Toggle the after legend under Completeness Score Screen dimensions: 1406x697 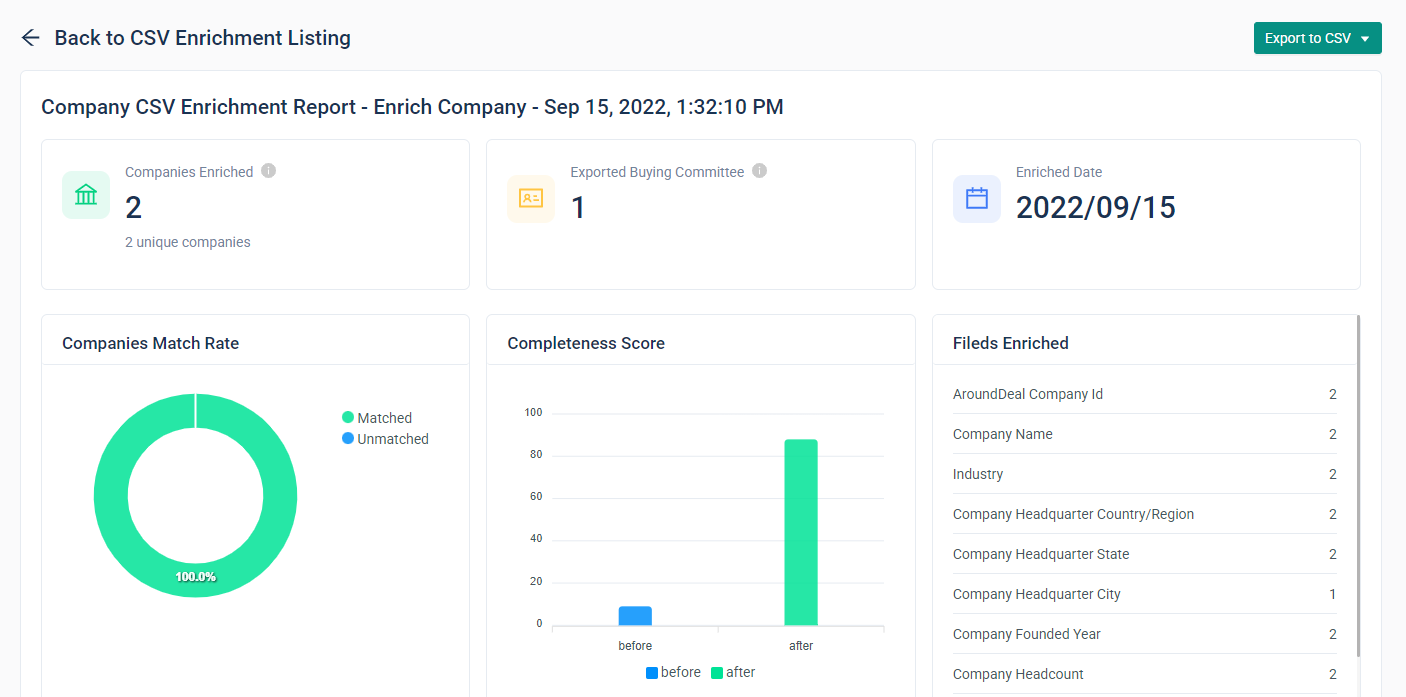point(732,672)
